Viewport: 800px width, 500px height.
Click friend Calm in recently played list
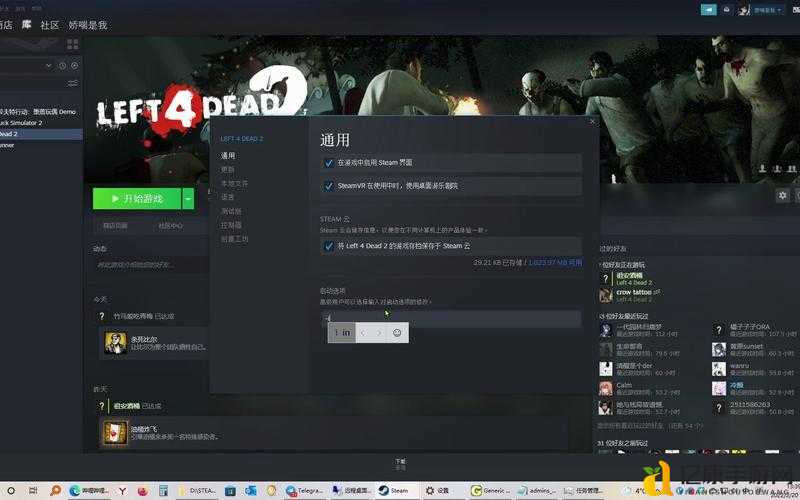point(624,385)
